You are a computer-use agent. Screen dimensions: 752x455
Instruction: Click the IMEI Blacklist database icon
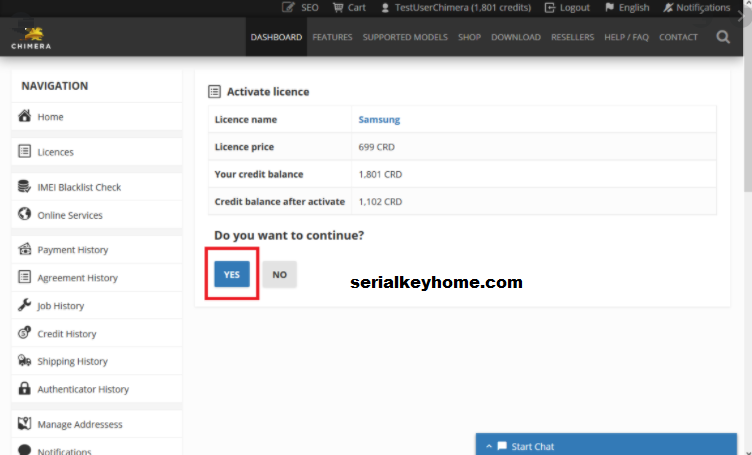[24, 186]
